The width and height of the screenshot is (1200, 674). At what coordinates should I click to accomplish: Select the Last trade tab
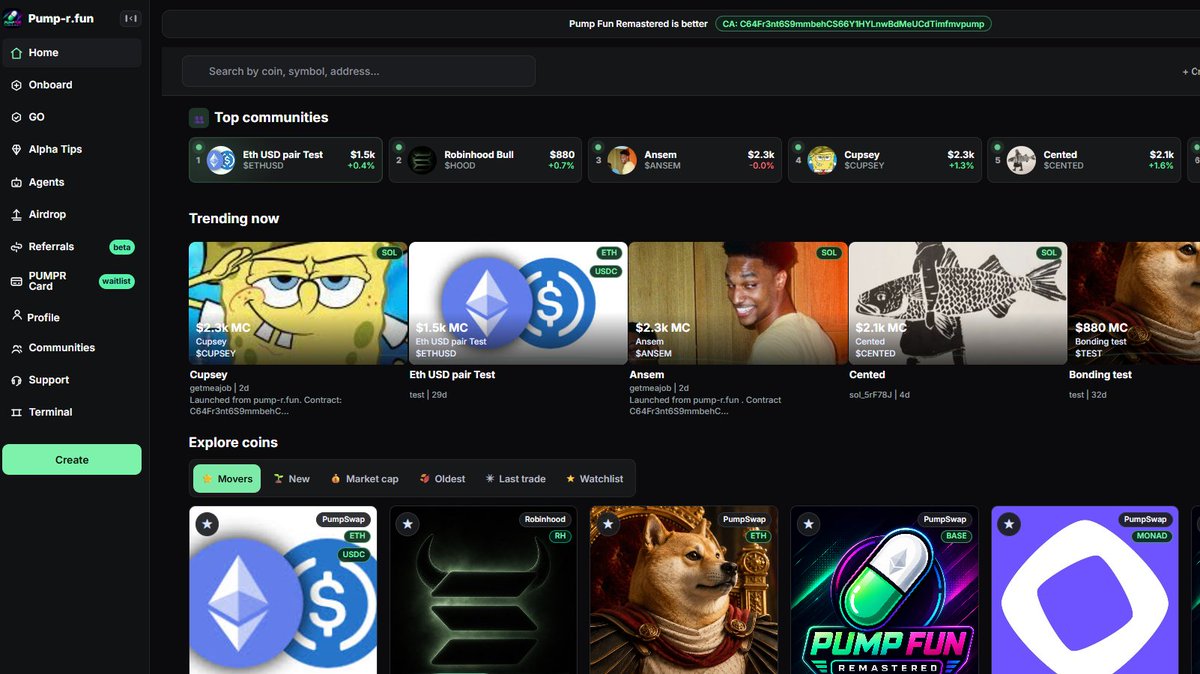point(515,479)
